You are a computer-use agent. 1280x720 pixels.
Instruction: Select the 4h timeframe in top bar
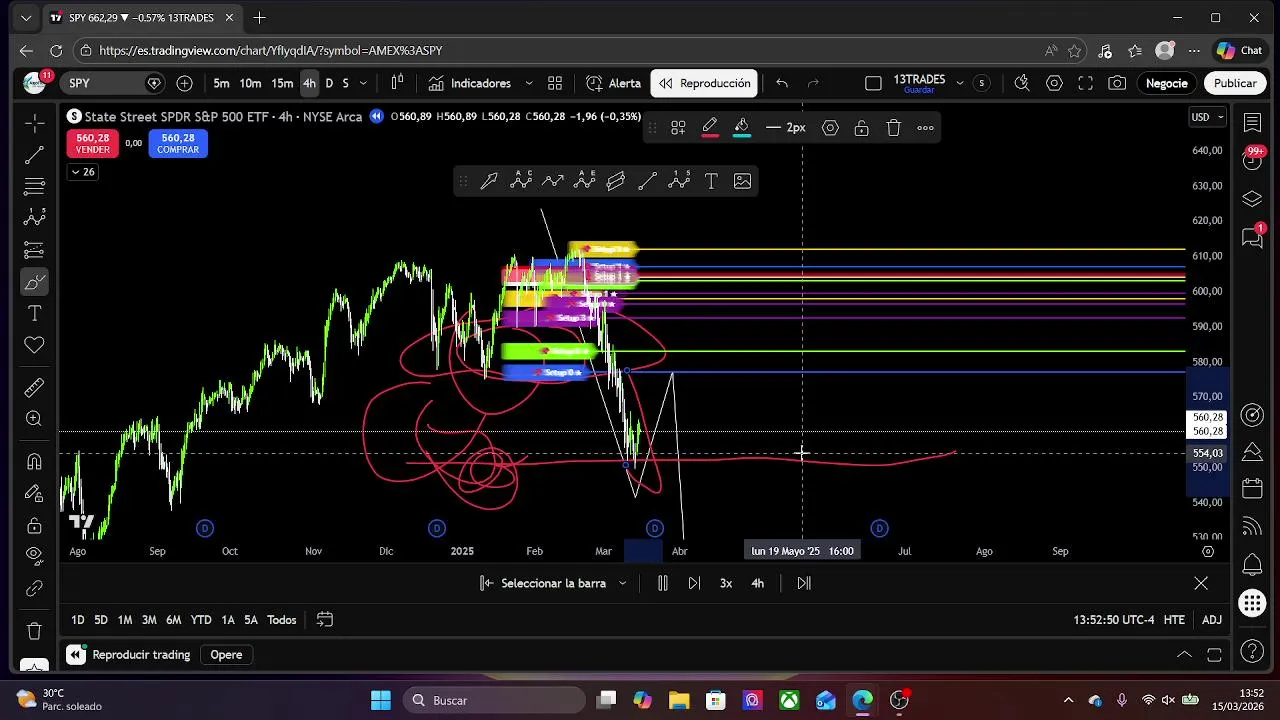coord(309,83)
